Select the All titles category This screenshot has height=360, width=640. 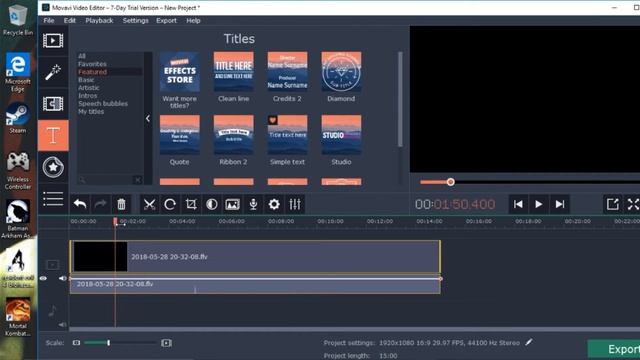click(x=82, y=56)
